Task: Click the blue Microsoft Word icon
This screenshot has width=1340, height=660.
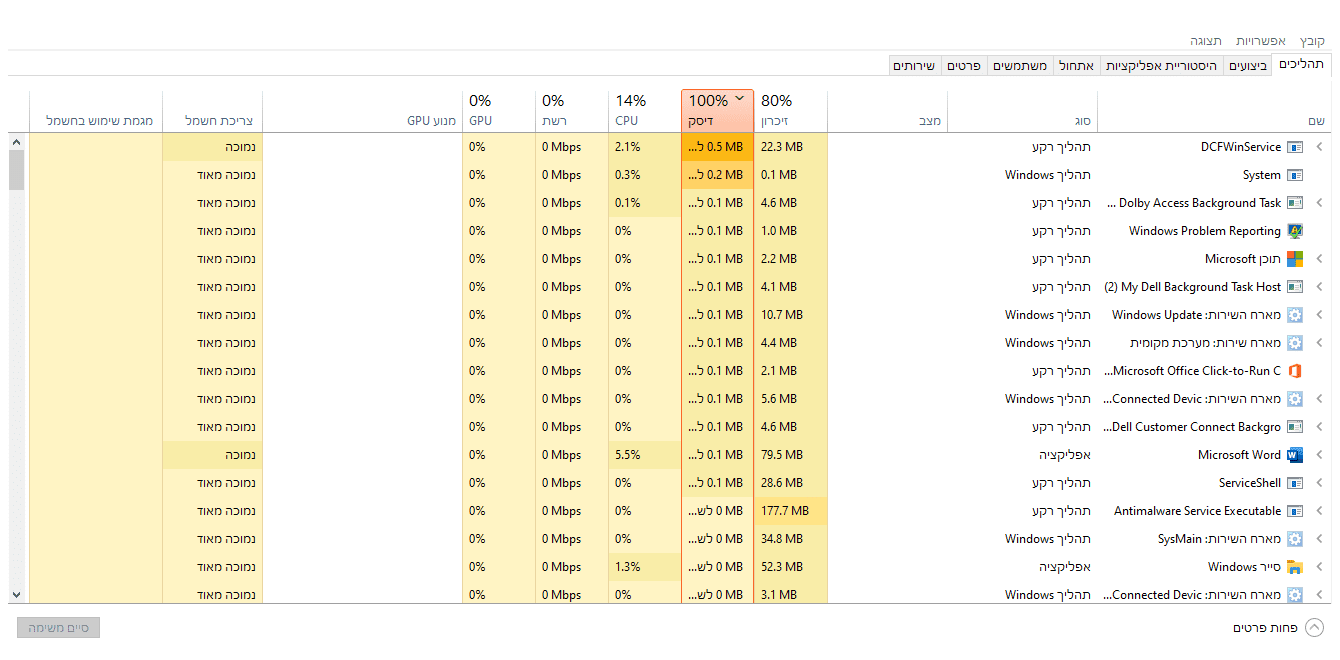Action: pyautogui.click(x=1295, y=455)
